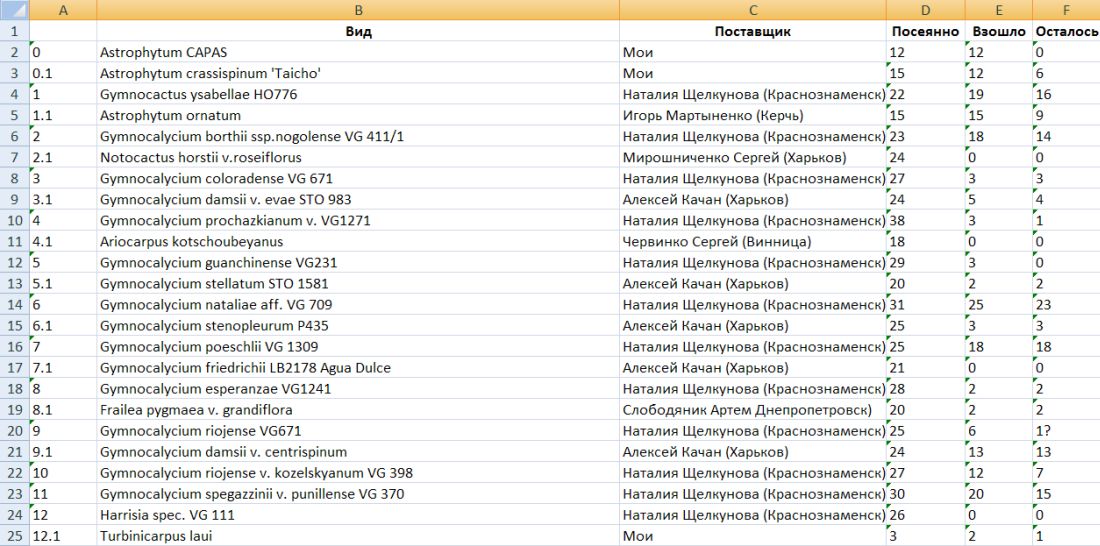
Task: Select cell 'Gymnocalycium guanchinense VG231'
Action: [x=358, y=262]
